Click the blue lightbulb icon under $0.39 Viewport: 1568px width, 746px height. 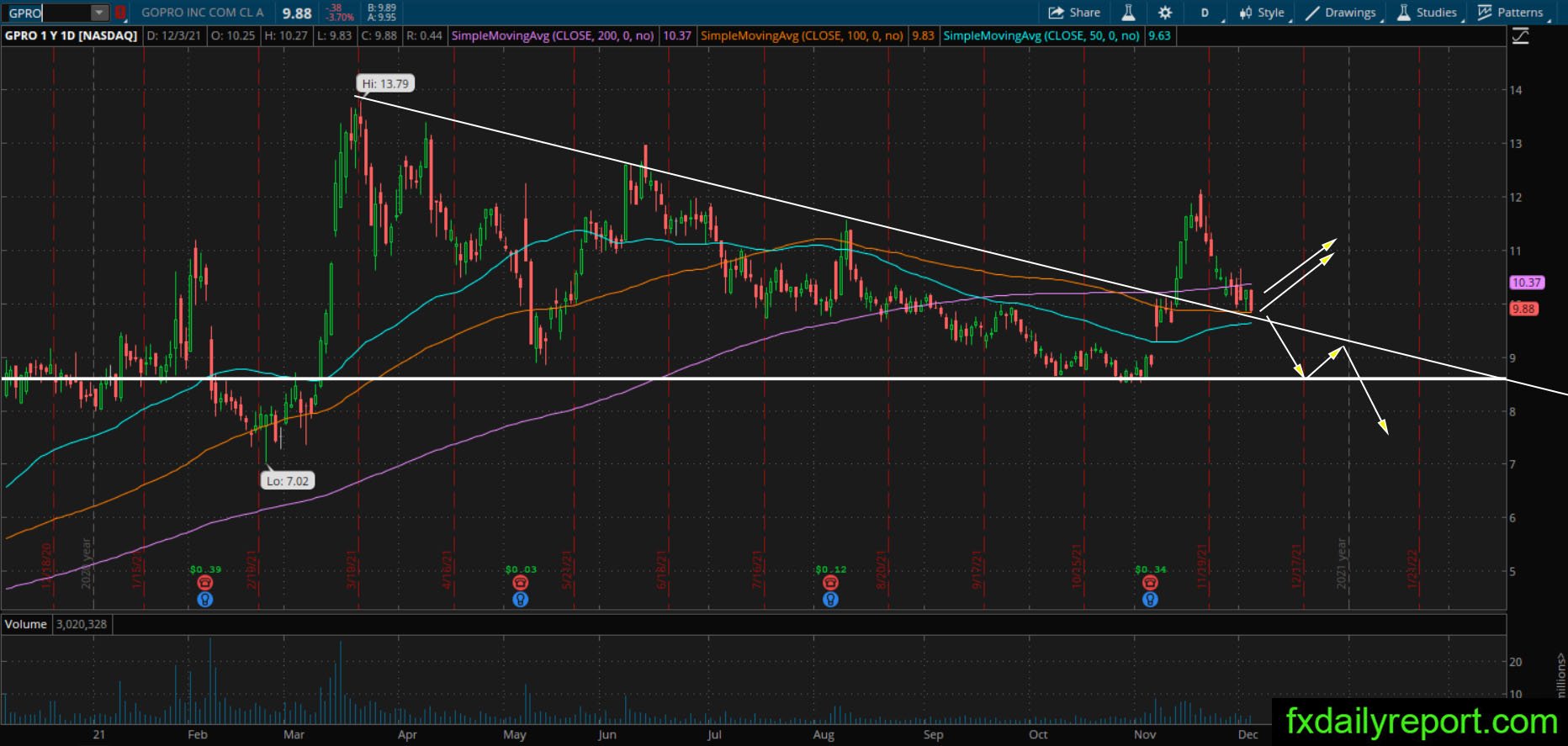204,600
